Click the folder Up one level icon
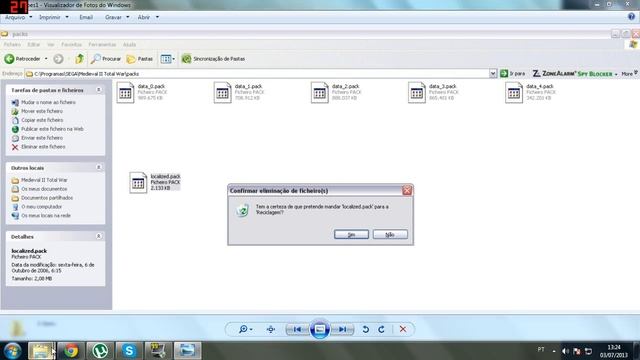 point(80,59)
